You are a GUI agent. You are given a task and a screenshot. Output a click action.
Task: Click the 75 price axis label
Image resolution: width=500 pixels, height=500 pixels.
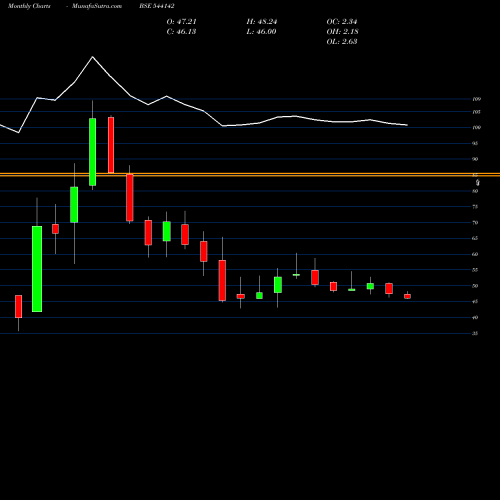pyautogui.click(x=475, y=207)
